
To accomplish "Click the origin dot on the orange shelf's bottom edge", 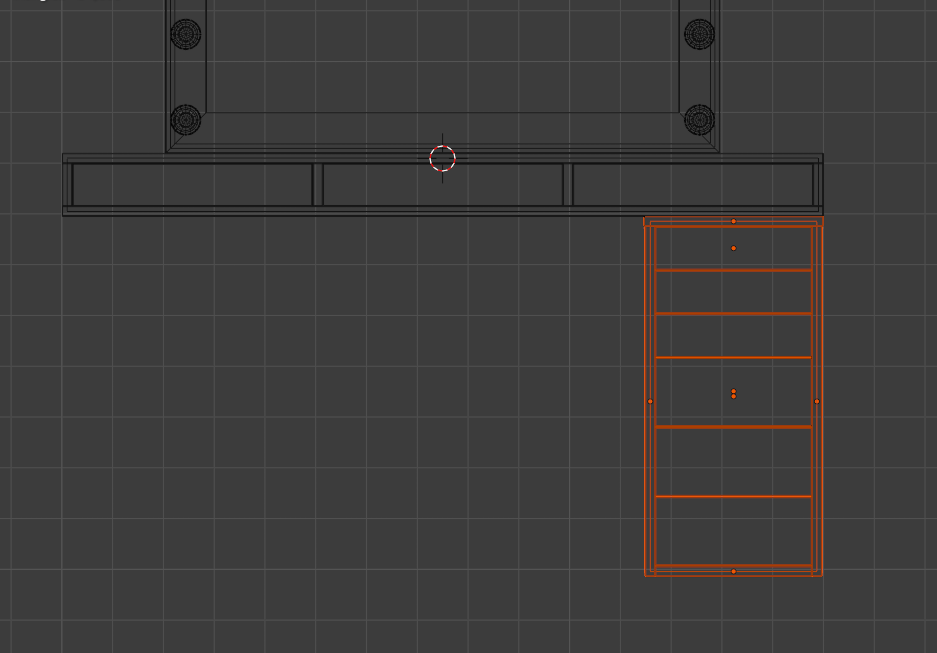I will (734, 572).
